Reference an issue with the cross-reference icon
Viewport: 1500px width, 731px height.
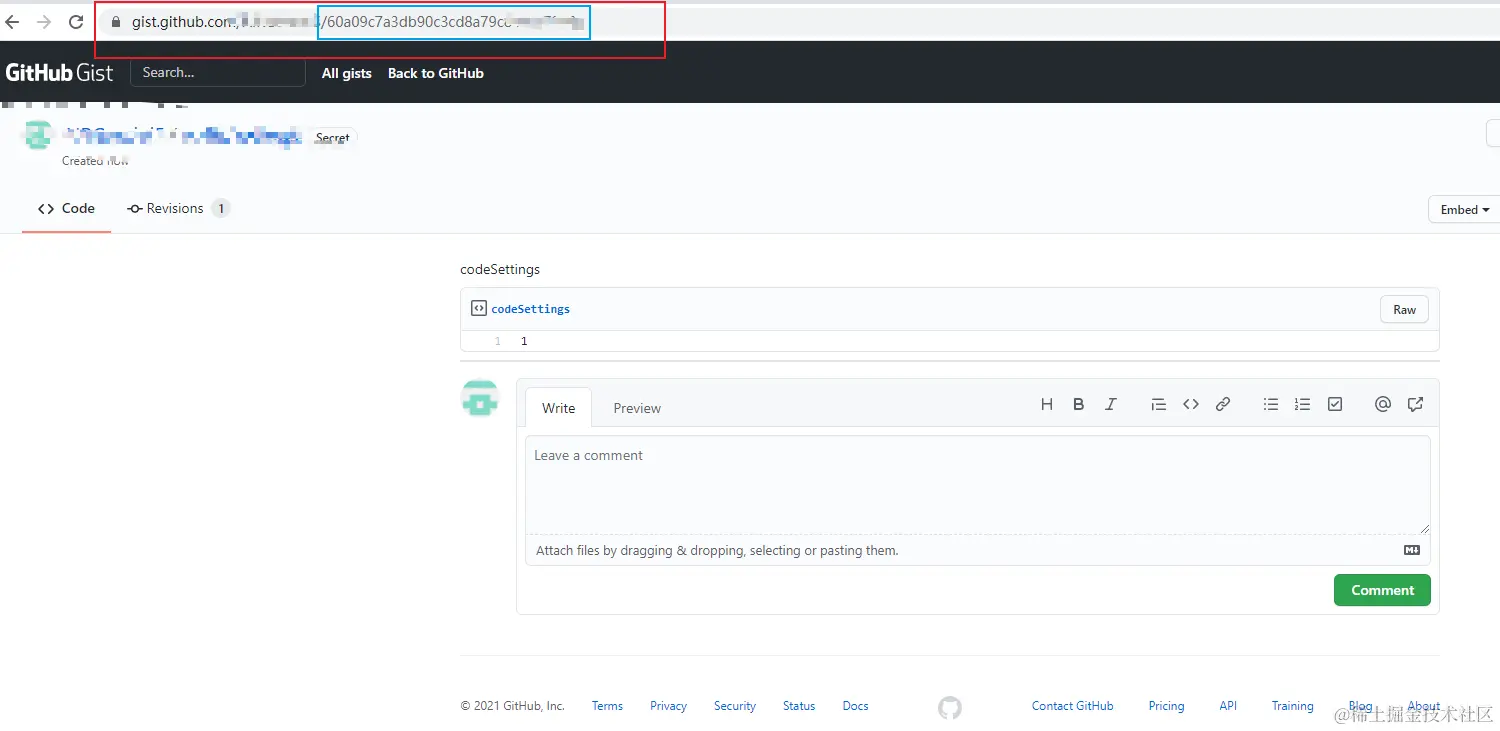click(1415, 404)
